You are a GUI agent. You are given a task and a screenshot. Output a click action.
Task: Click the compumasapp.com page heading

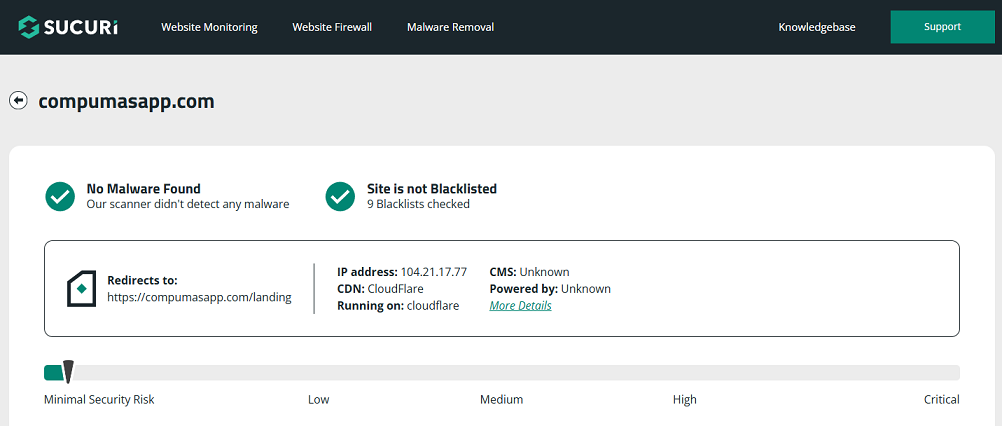point(126,101)
